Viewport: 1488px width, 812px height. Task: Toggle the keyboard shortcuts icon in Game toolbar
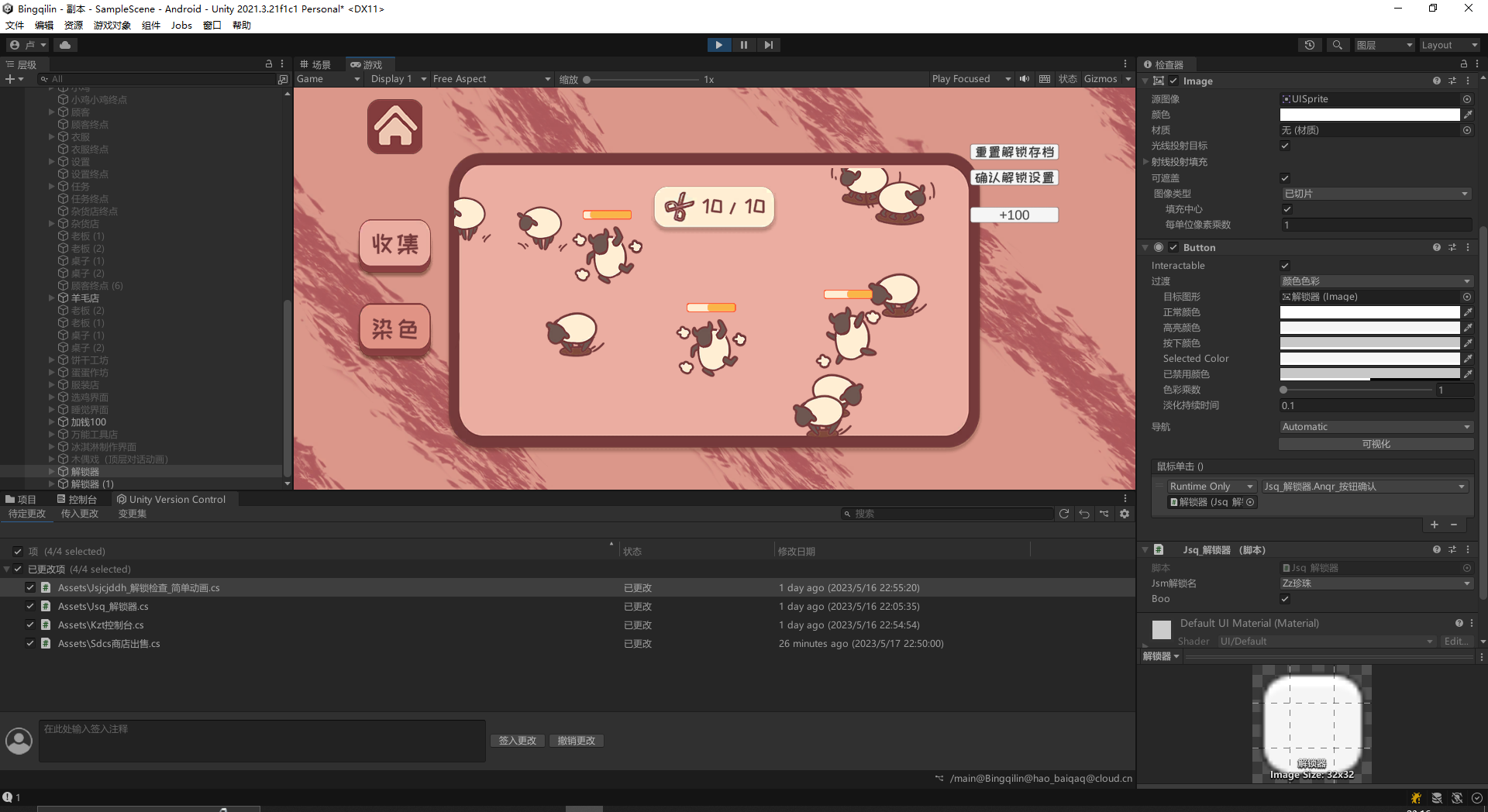pyautogui.click(x=1045, y=79)
